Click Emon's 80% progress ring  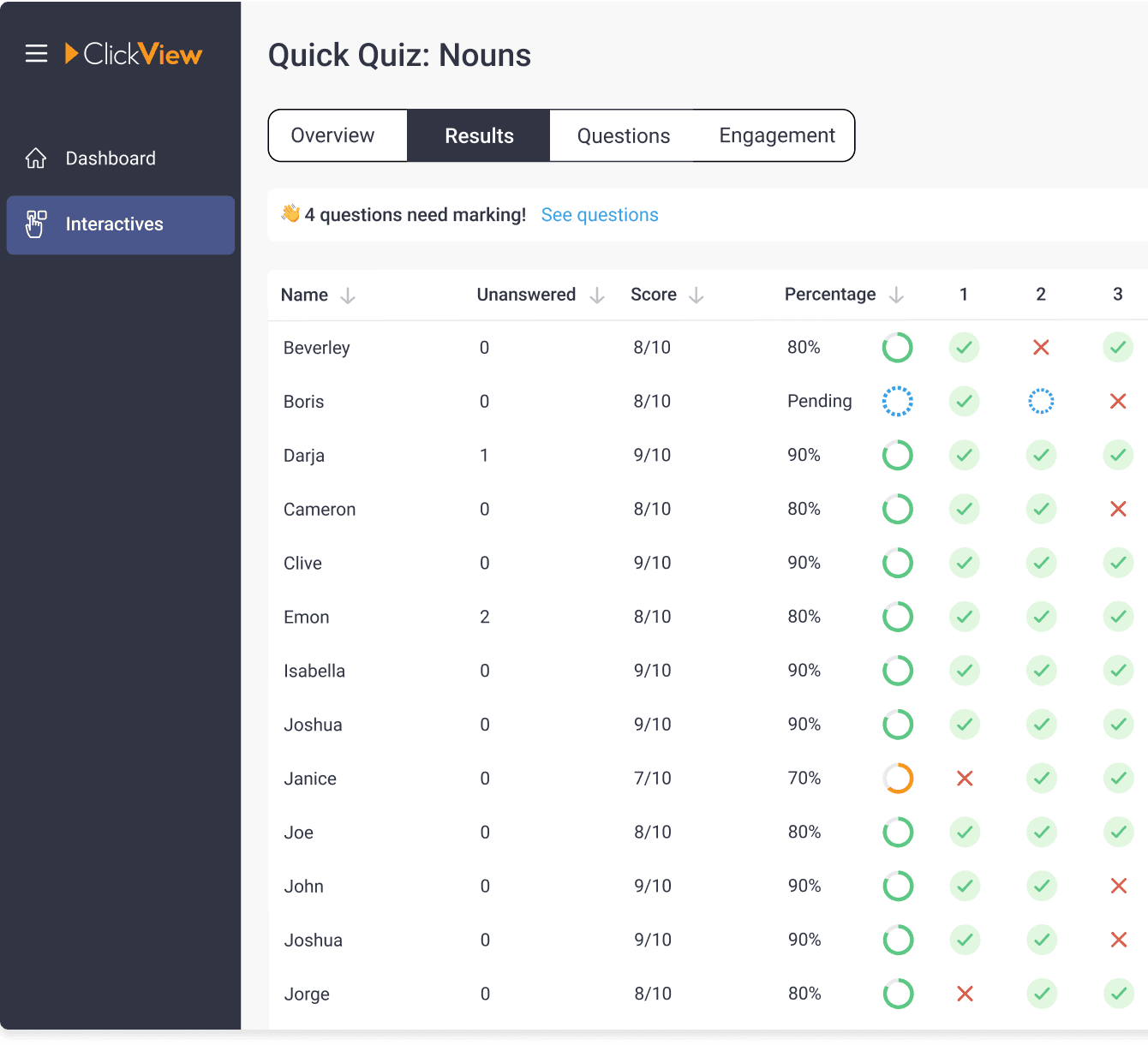897,617
